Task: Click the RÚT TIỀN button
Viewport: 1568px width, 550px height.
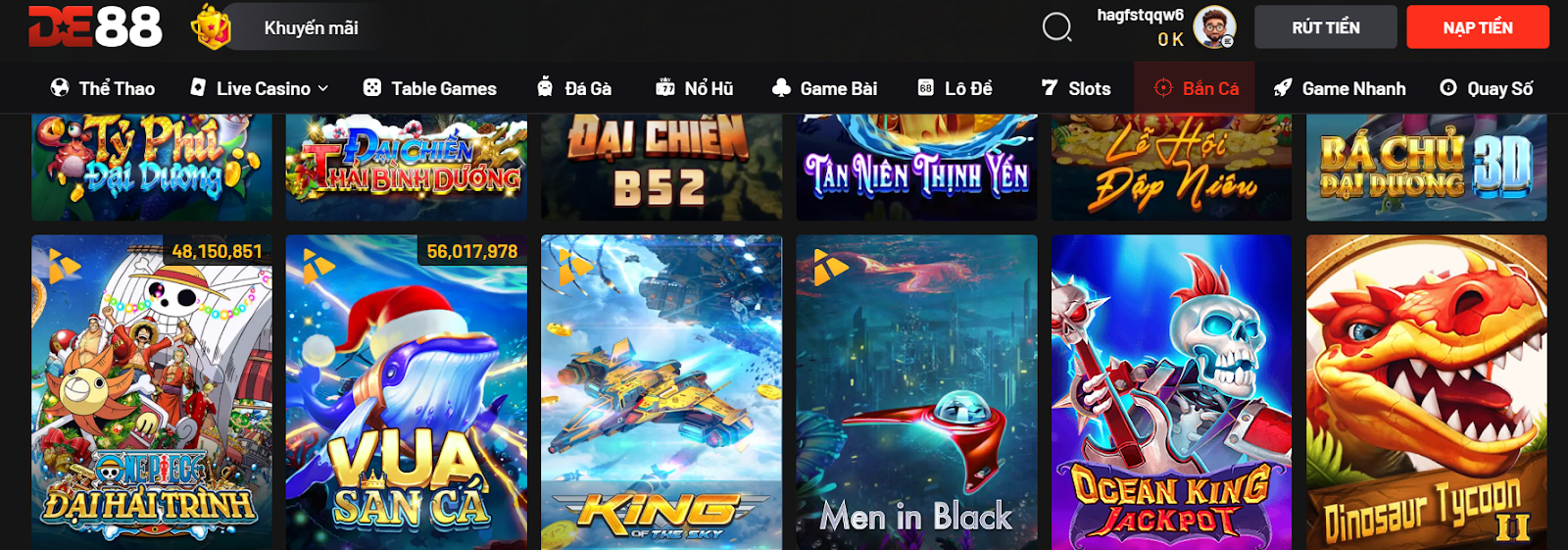Action: (1326, 27)
